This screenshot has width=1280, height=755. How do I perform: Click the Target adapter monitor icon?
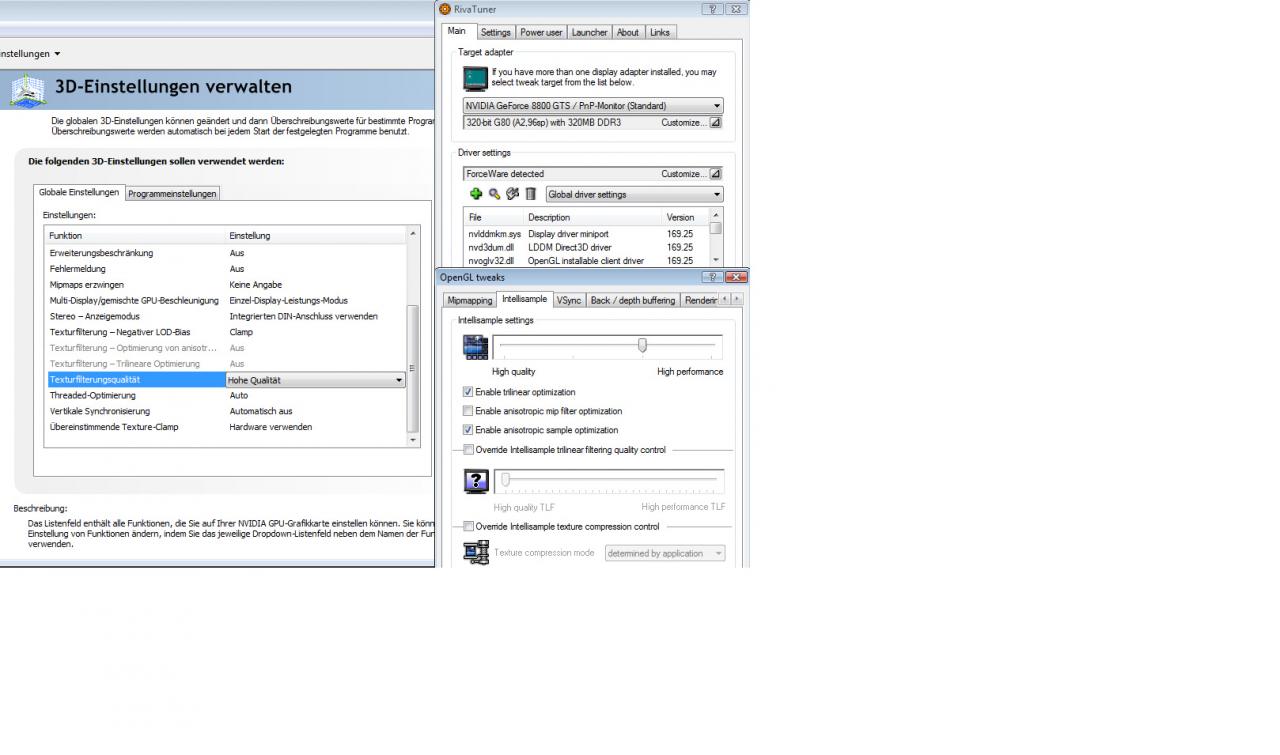476,79
